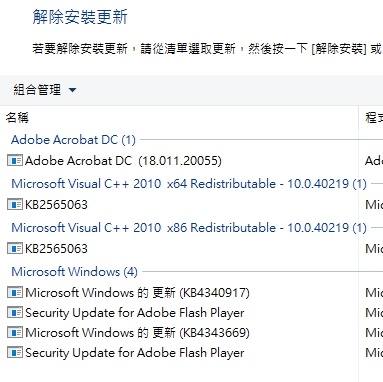Viewport: 383px width, 382px height.
Task: Click the partially visible 程式 column header
Action: (374, 117)
